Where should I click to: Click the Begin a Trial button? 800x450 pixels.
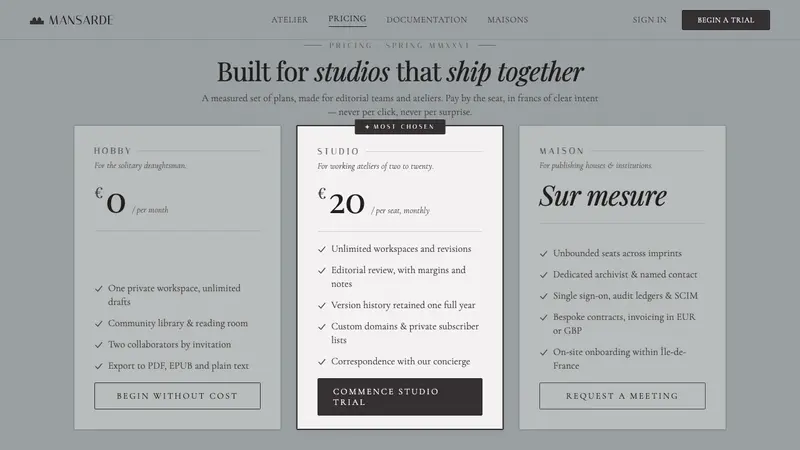pos(726,20)
